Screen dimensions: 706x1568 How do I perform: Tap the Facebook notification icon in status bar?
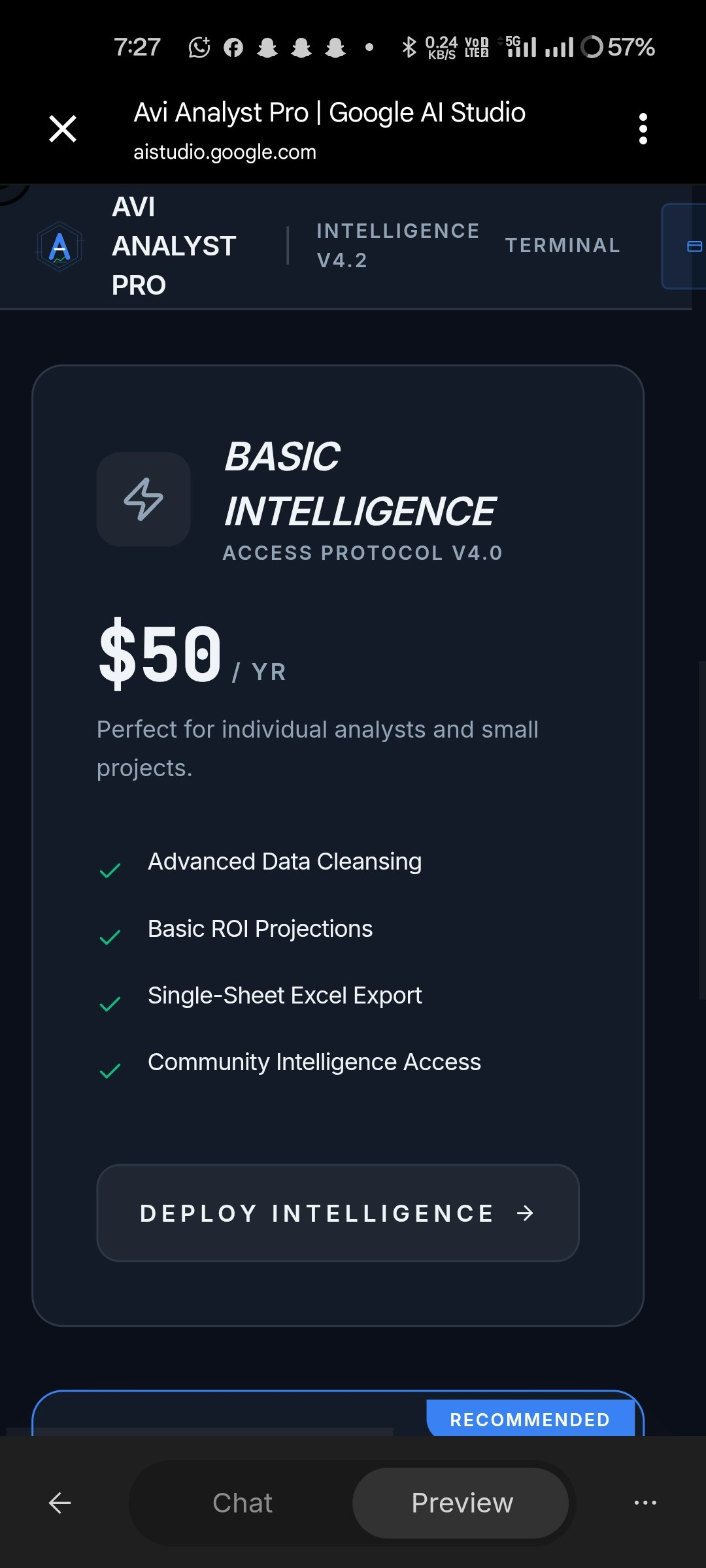(x=233, y=48)
